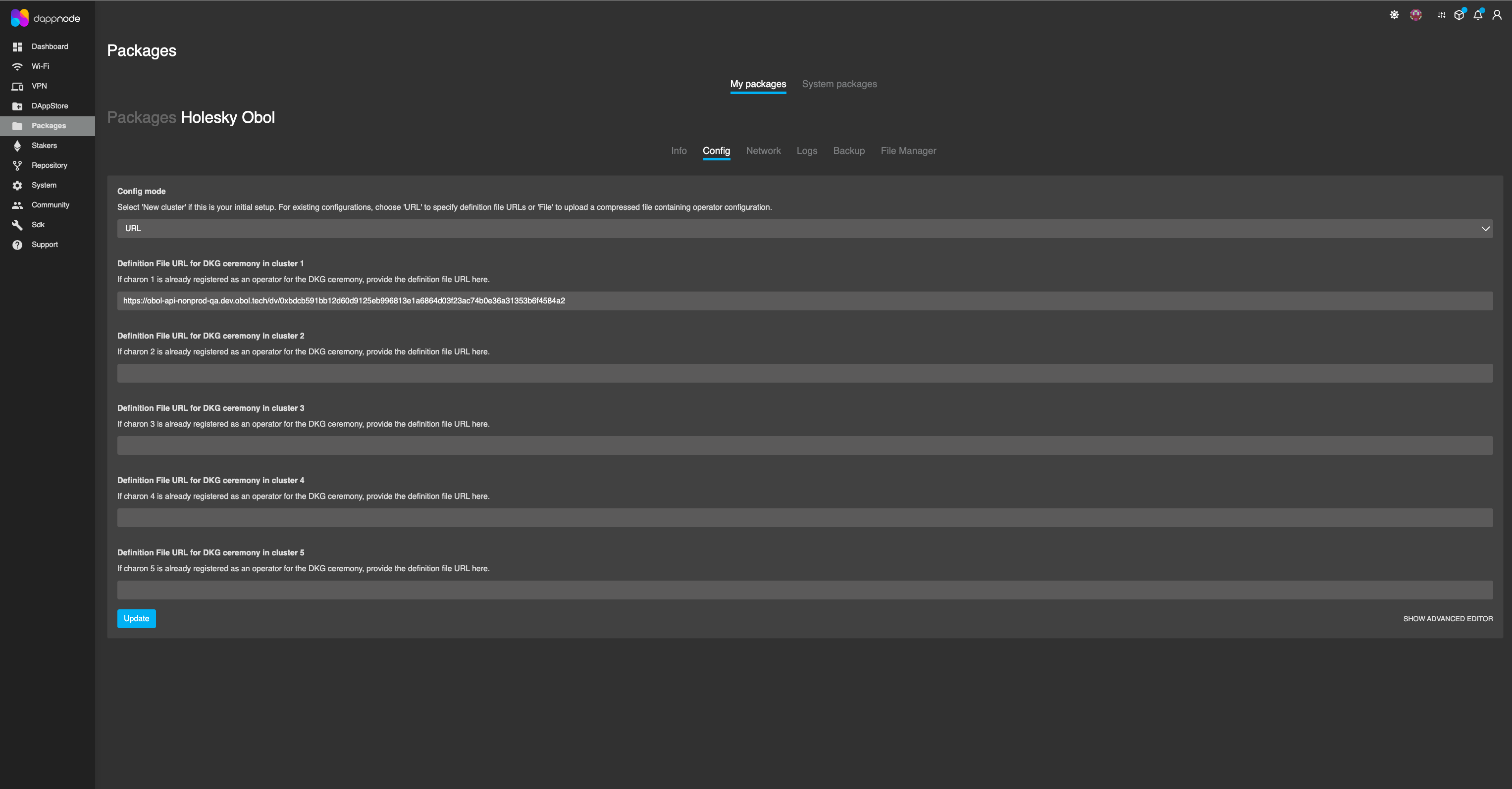Open the Support section
Viewport: 1512px width, 789px height.
coord(44,244)
